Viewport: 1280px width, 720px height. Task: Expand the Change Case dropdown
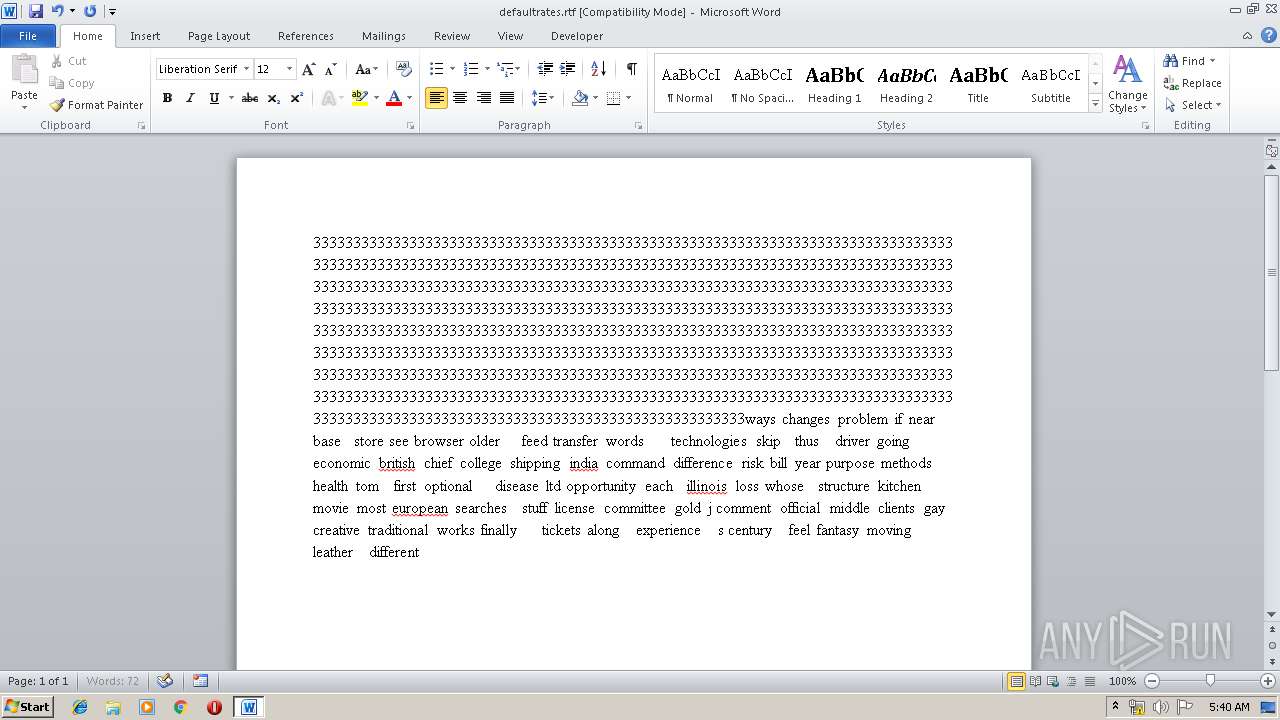pyautogui.click(x=366, y=69)
